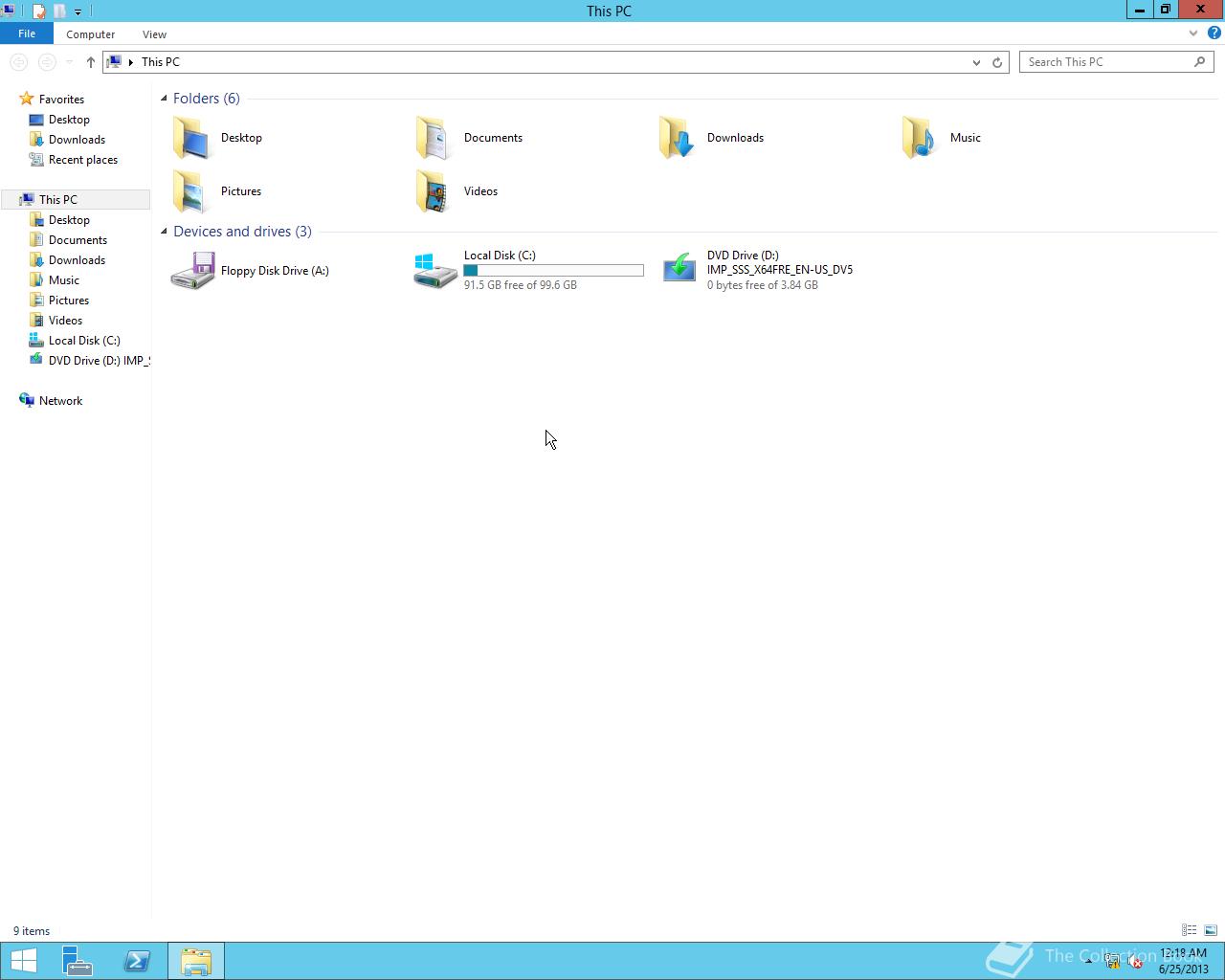Select Music in the navigation pane

(x=64, y=280)
